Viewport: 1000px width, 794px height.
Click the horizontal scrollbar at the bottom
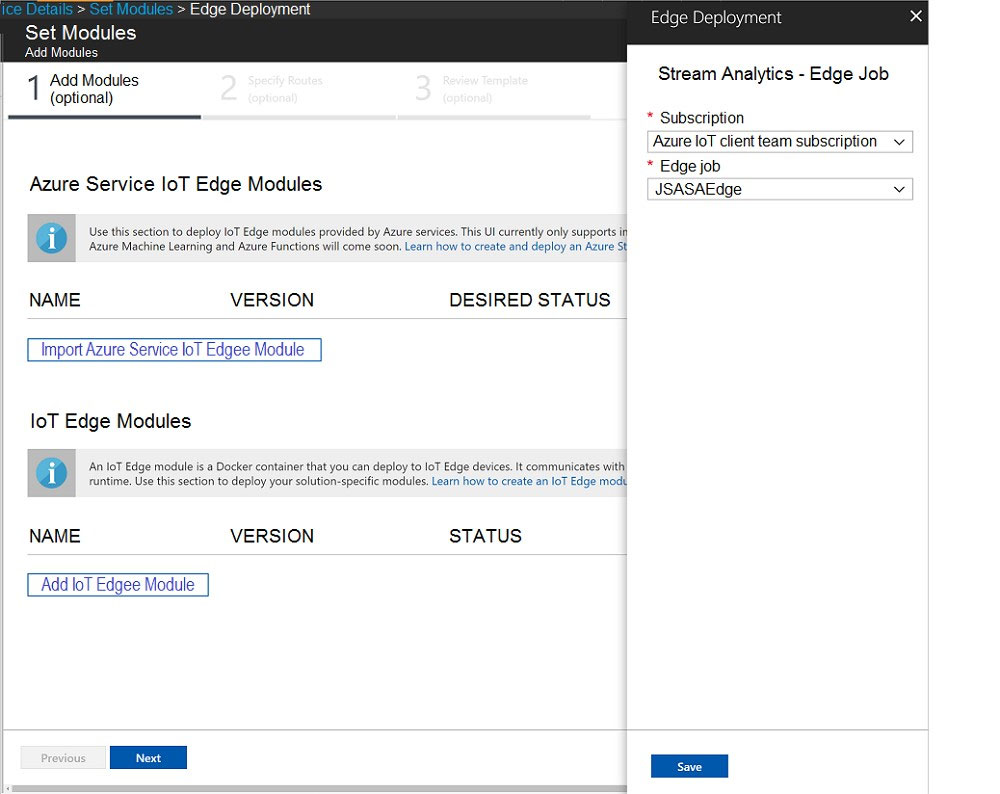pyautogui.click(x=319, y=789)
